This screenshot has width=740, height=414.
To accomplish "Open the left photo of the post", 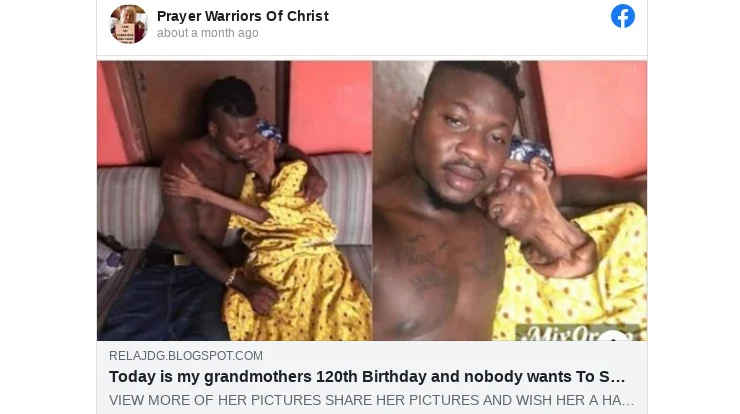I will (x=235, y=201).
